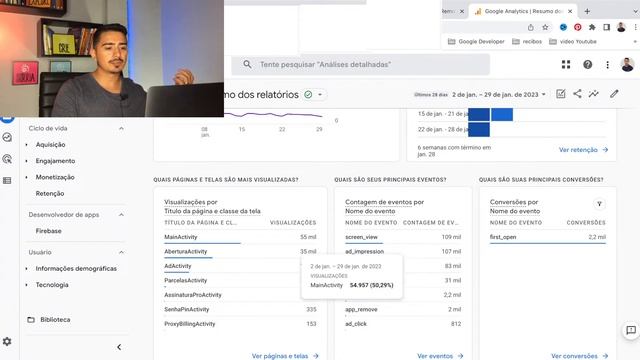Open the feedback chat bubble icon
Viewport: 640px width, 360px height.
click(x=631, y=330)
